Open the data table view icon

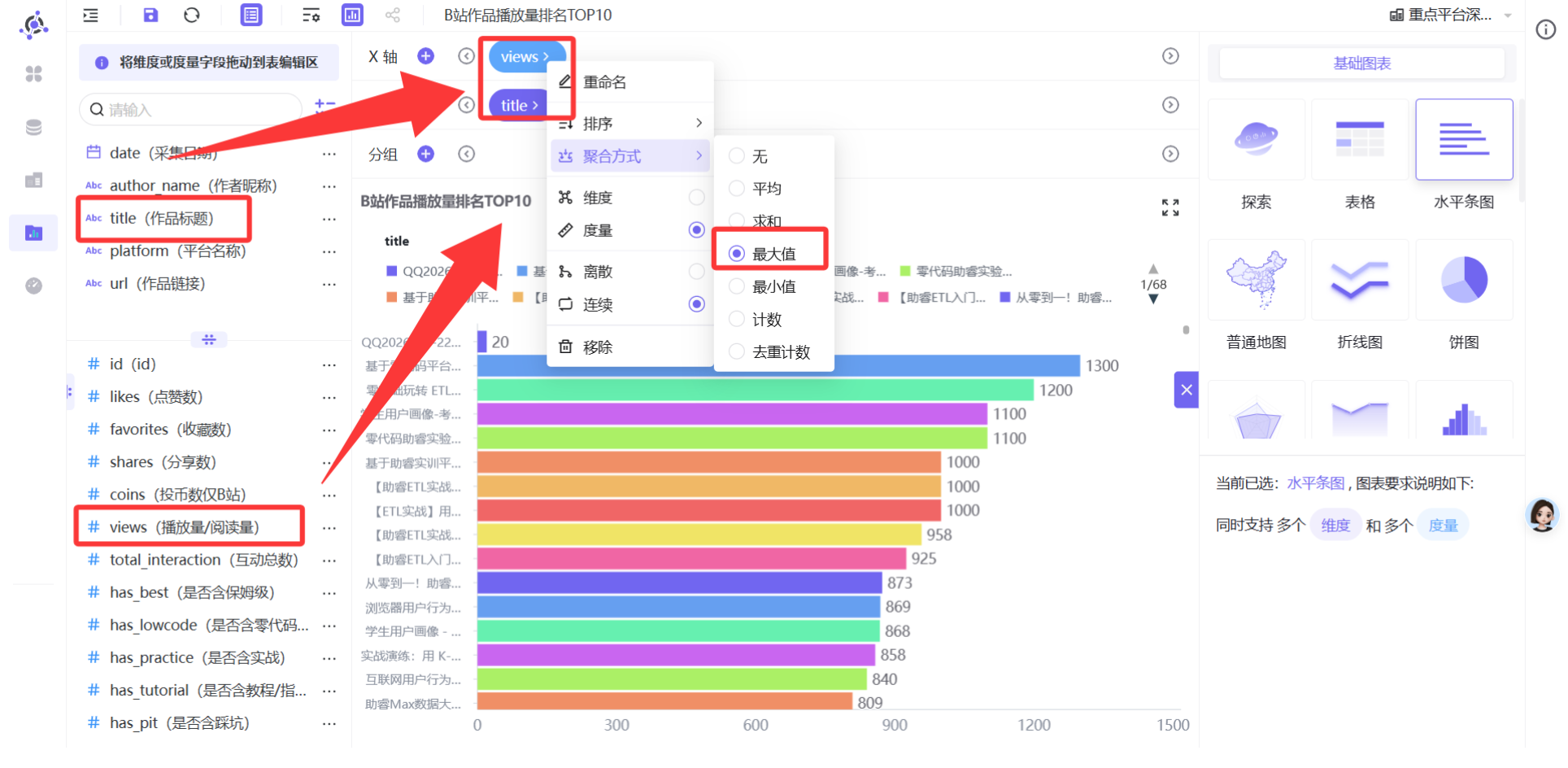click(x=251, y=15)
